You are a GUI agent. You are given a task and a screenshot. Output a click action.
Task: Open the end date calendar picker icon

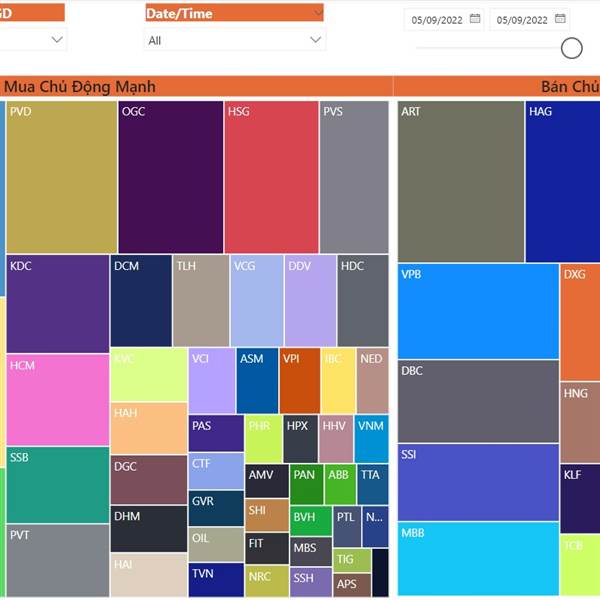click(x=560, y=18)
